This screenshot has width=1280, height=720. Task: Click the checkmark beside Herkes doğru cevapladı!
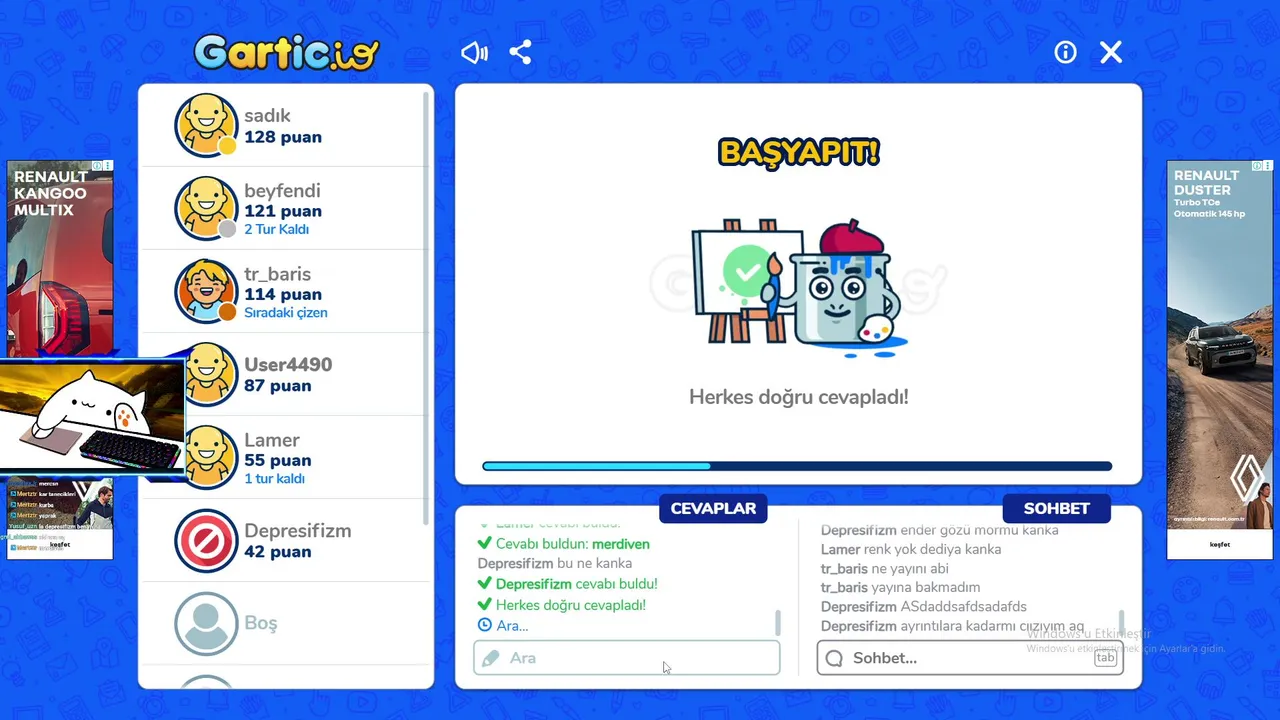tap(485, 605)
